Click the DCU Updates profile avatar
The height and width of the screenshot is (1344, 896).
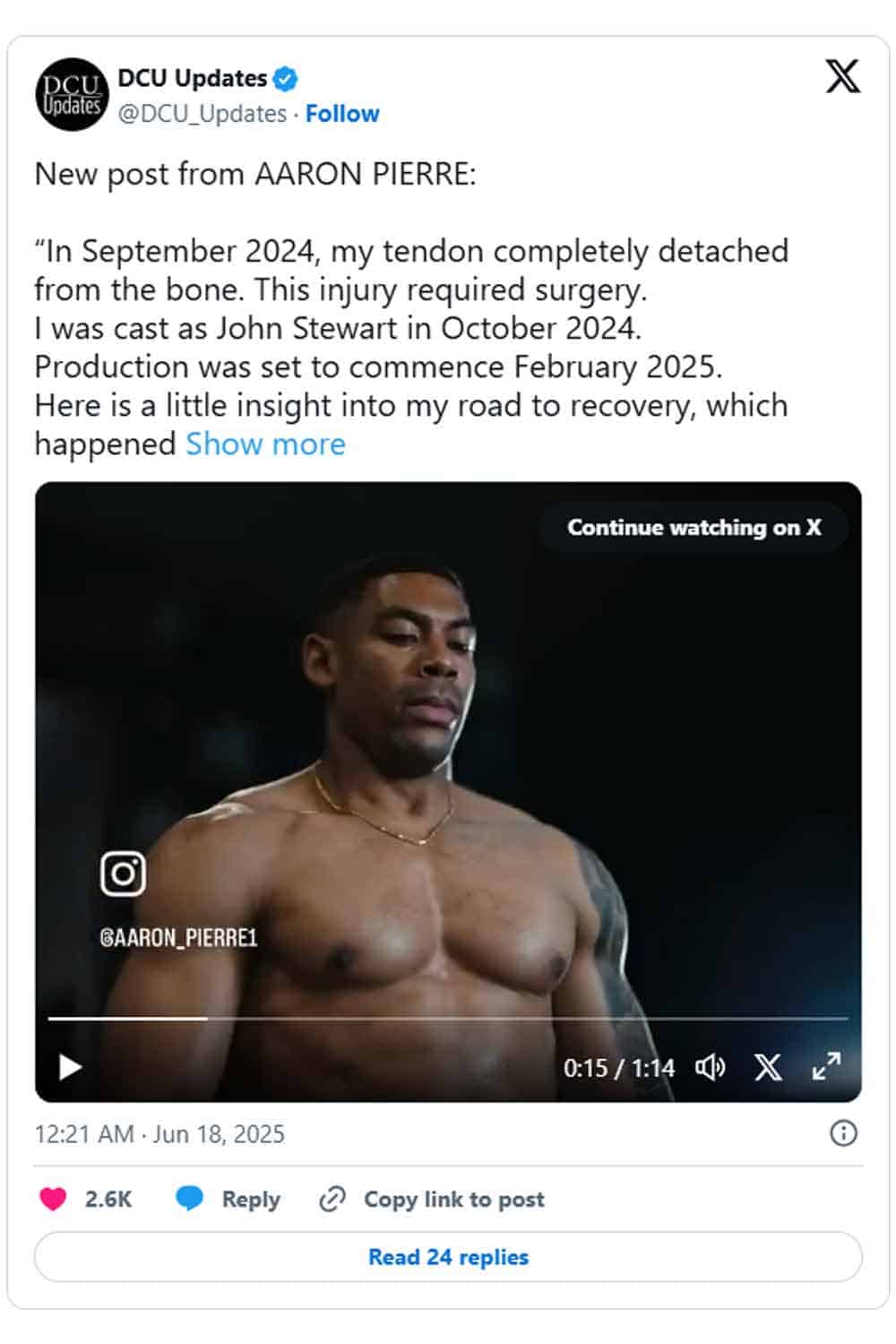[x=72, y=95]
